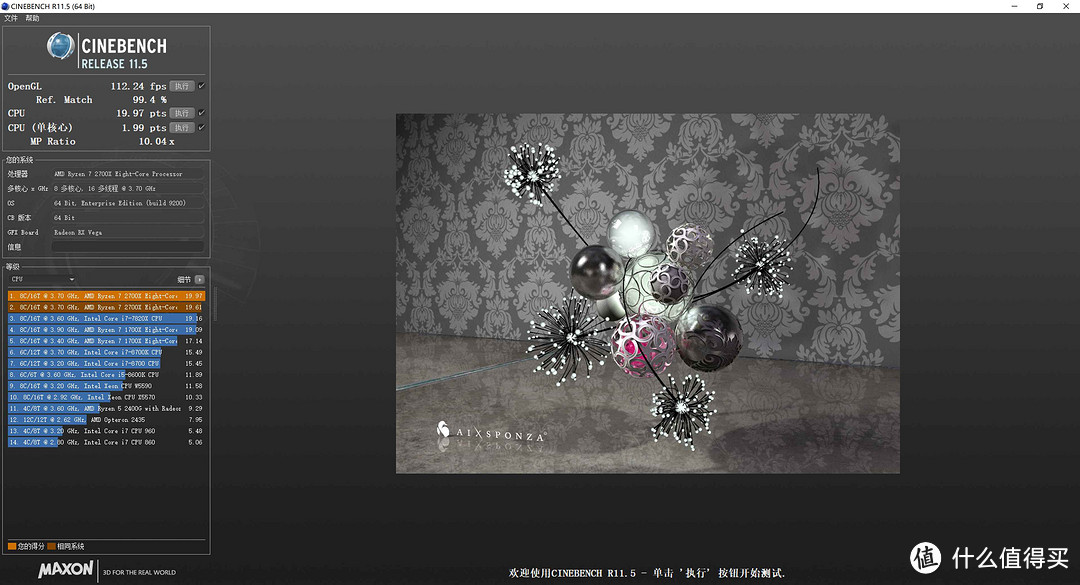Open the 帮助 menu

[32, 18]
